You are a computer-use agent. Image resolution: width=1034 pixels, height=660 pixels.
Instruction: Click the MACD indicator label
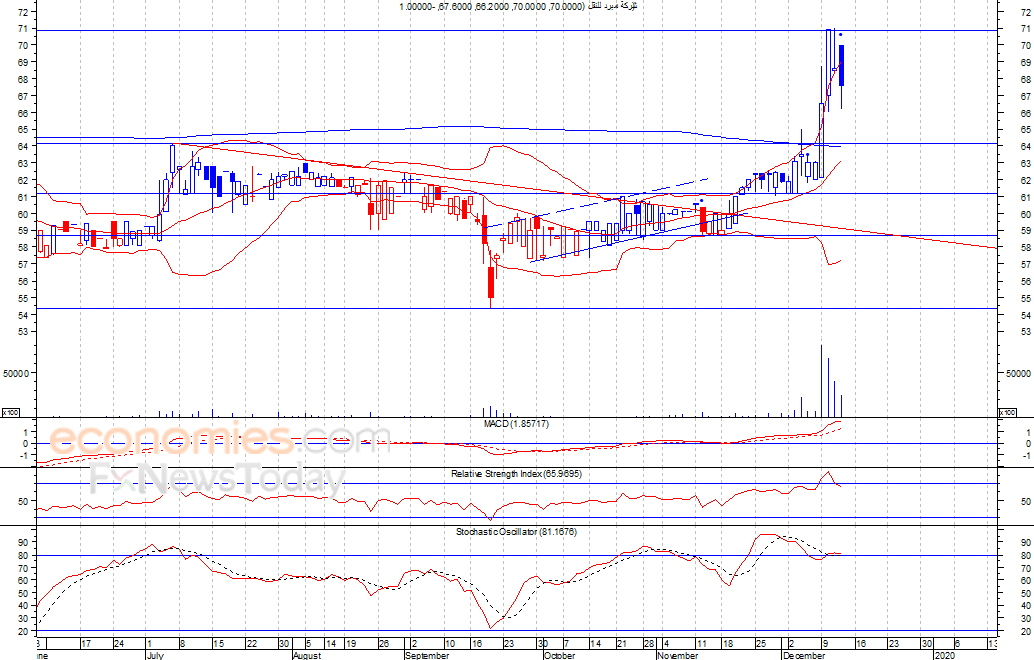coord(516,424)
